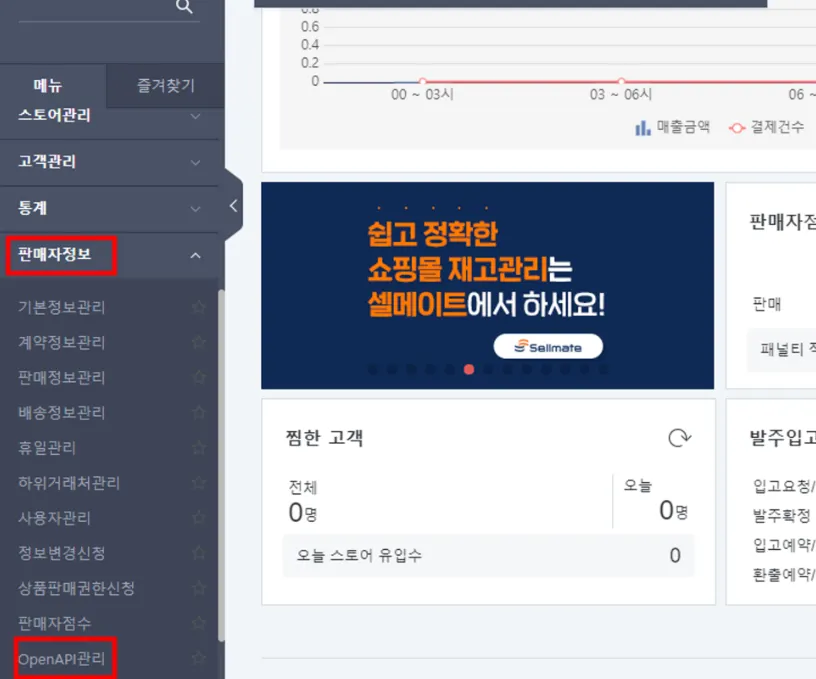Image resolution: width=816 pixels, height=679 pixels.
Task: Open 기본정보관리 submenu item
Action: [61, 308]
